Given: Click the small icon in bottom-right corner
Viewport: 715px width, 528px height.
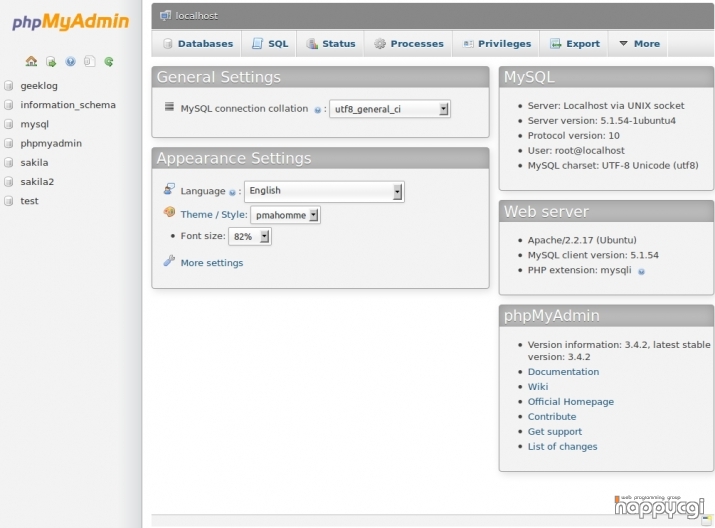Looking at the screenshot, I should pyautogui.click(x=707, y=519).
